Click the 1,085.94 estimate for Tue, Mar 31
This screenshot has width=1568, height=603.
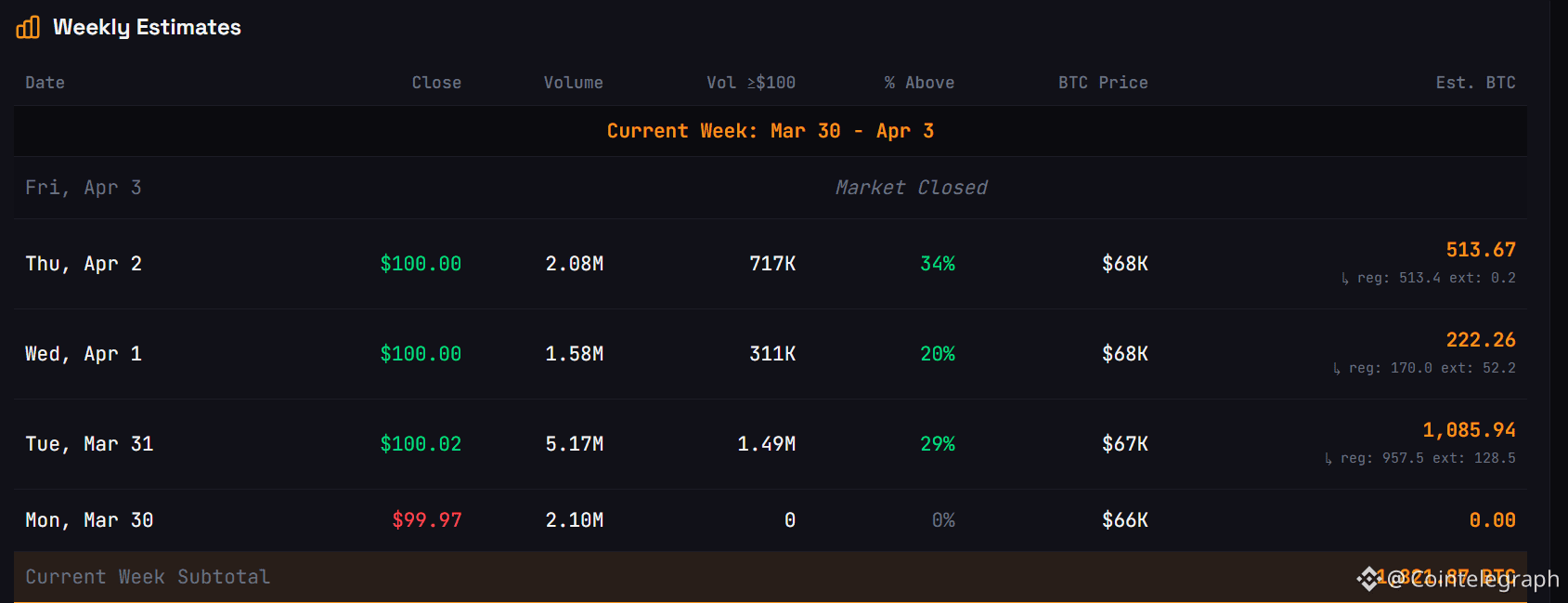click(1469, 430)
